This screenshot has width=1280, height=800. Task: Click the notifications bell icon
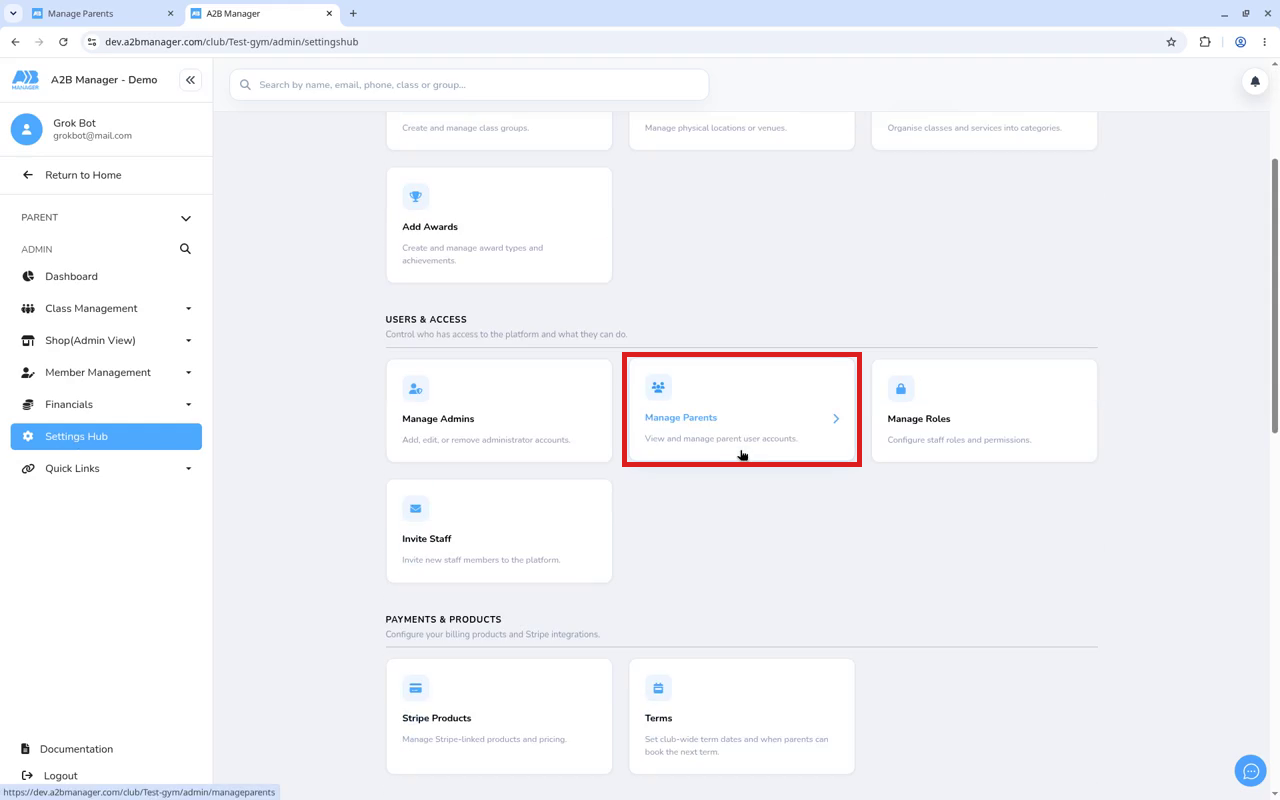1255,82
